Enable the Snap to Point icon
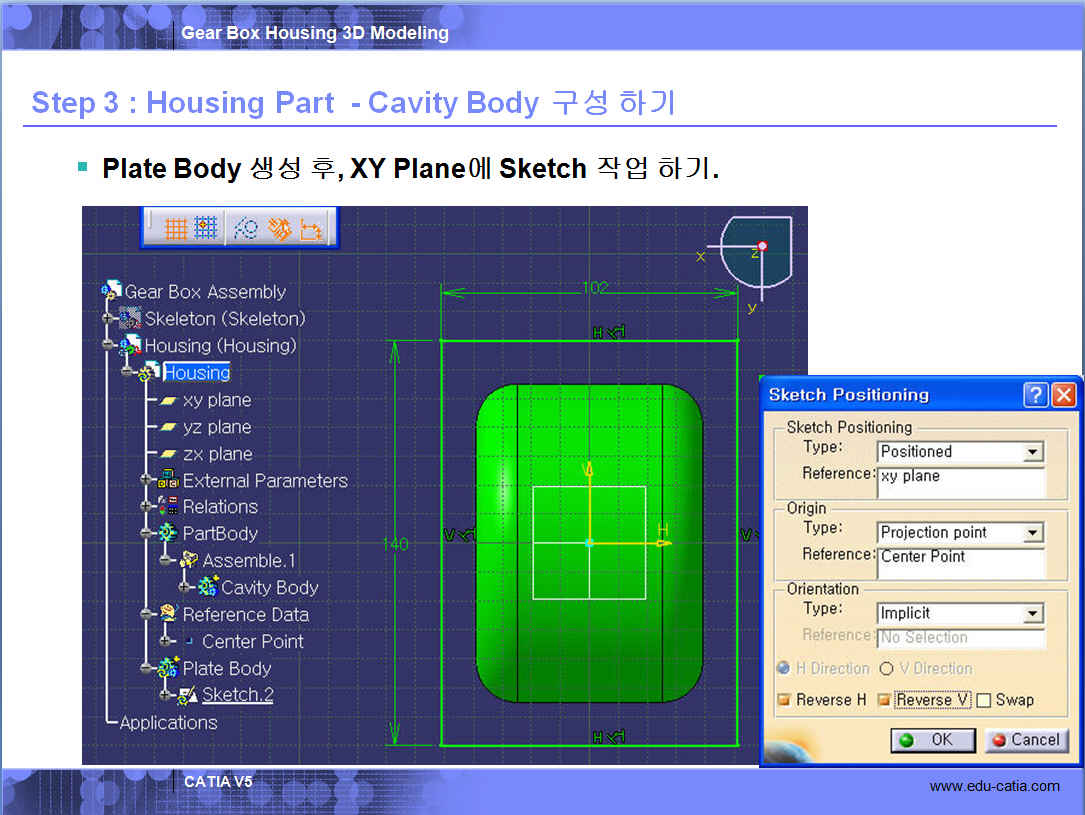The height and width of the screenshot is (815, 1085). tap(207, 229)
